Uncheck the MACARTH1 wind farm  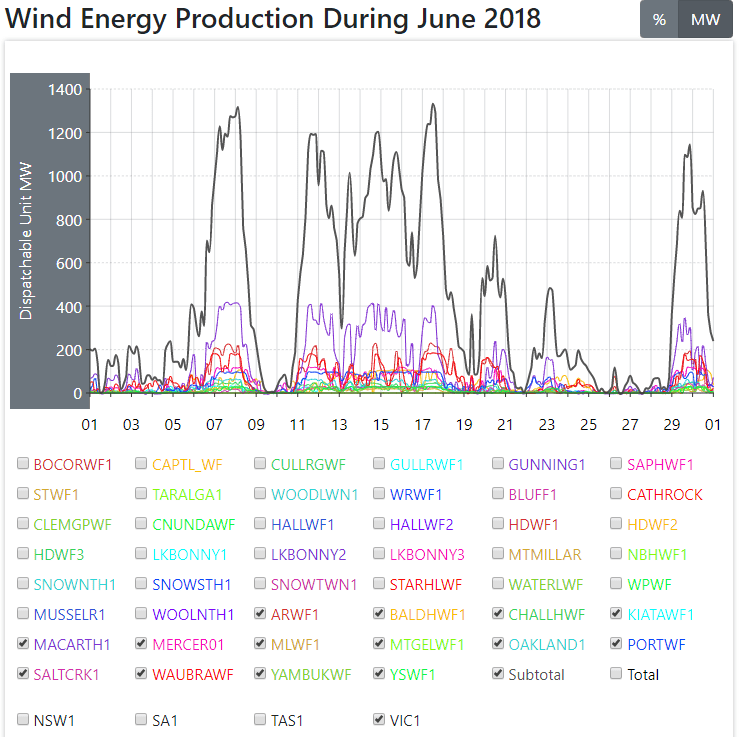[23, 644]
